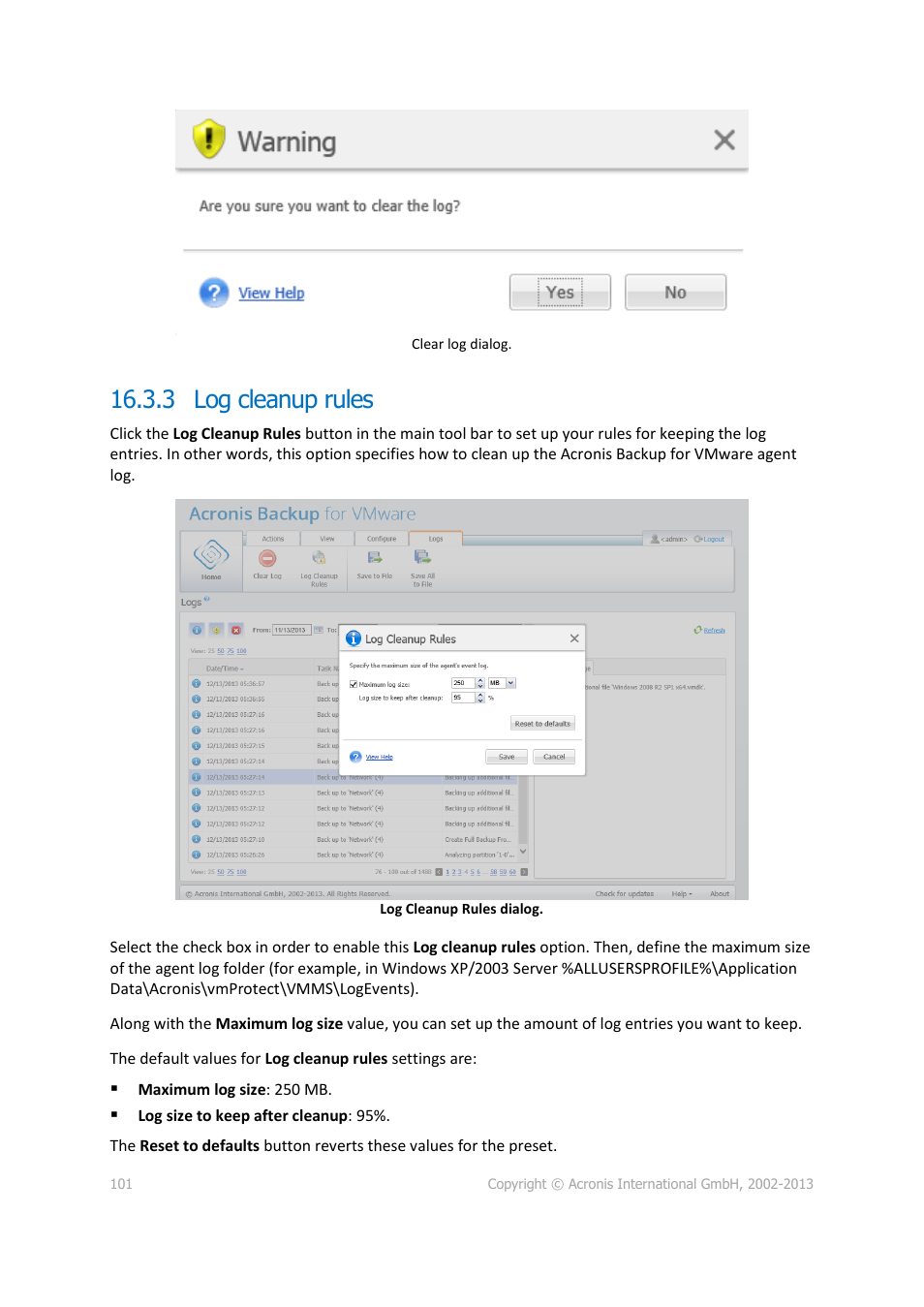Open the calendar picker next to From date
Viewport: 924px width, 1307px height.
tap(318, 630)
